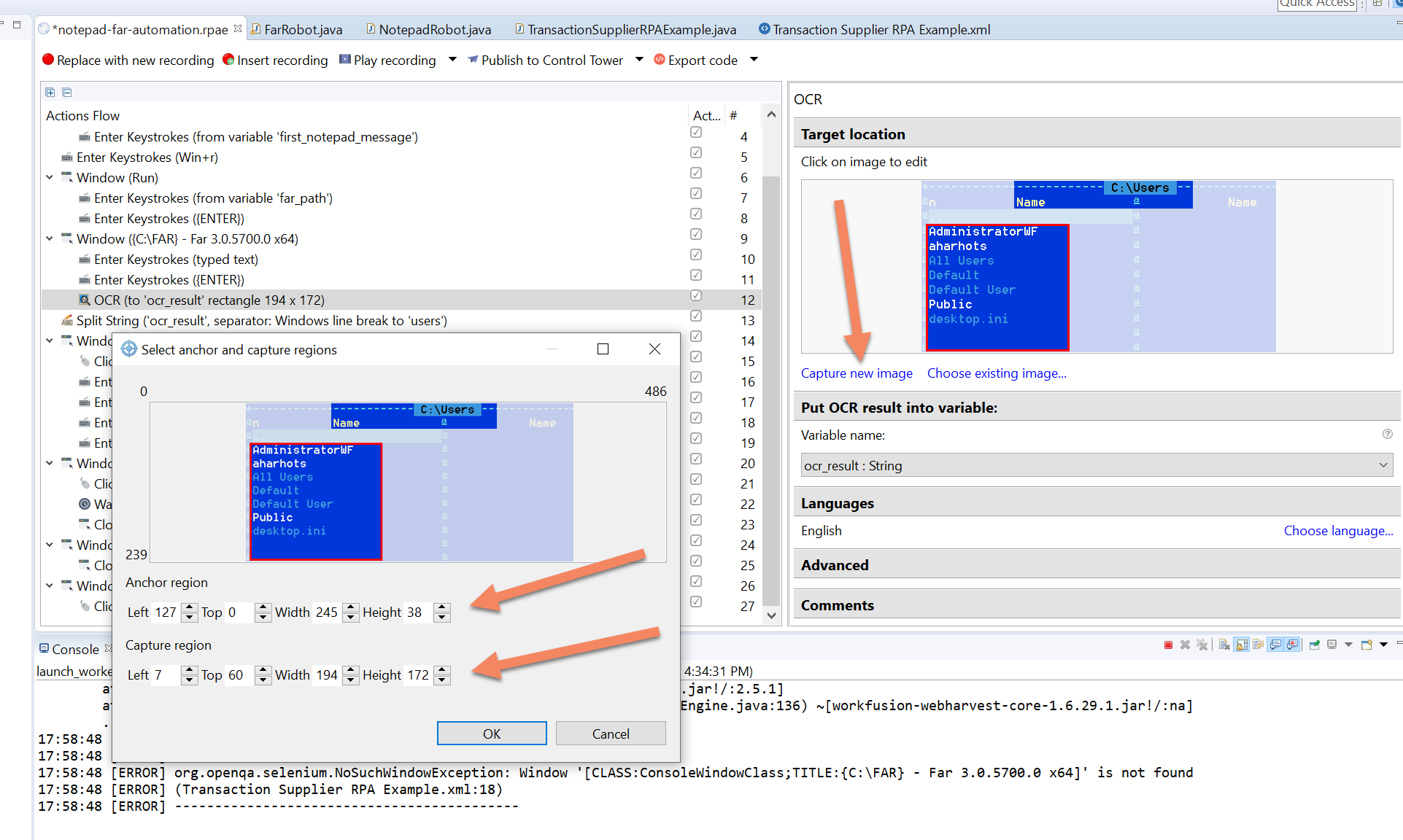This screenshot has width=1403, height=840.
Task: Toggle the active checkbox for row 22
Action: tap(696, 499)
